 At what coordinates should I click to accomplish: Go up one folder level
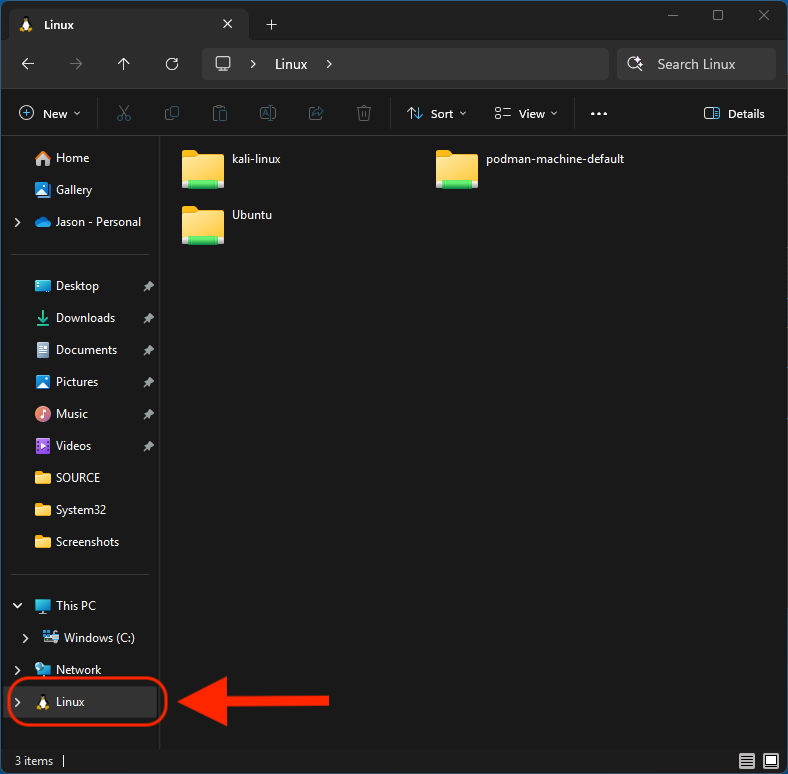(x=124, y=64)
